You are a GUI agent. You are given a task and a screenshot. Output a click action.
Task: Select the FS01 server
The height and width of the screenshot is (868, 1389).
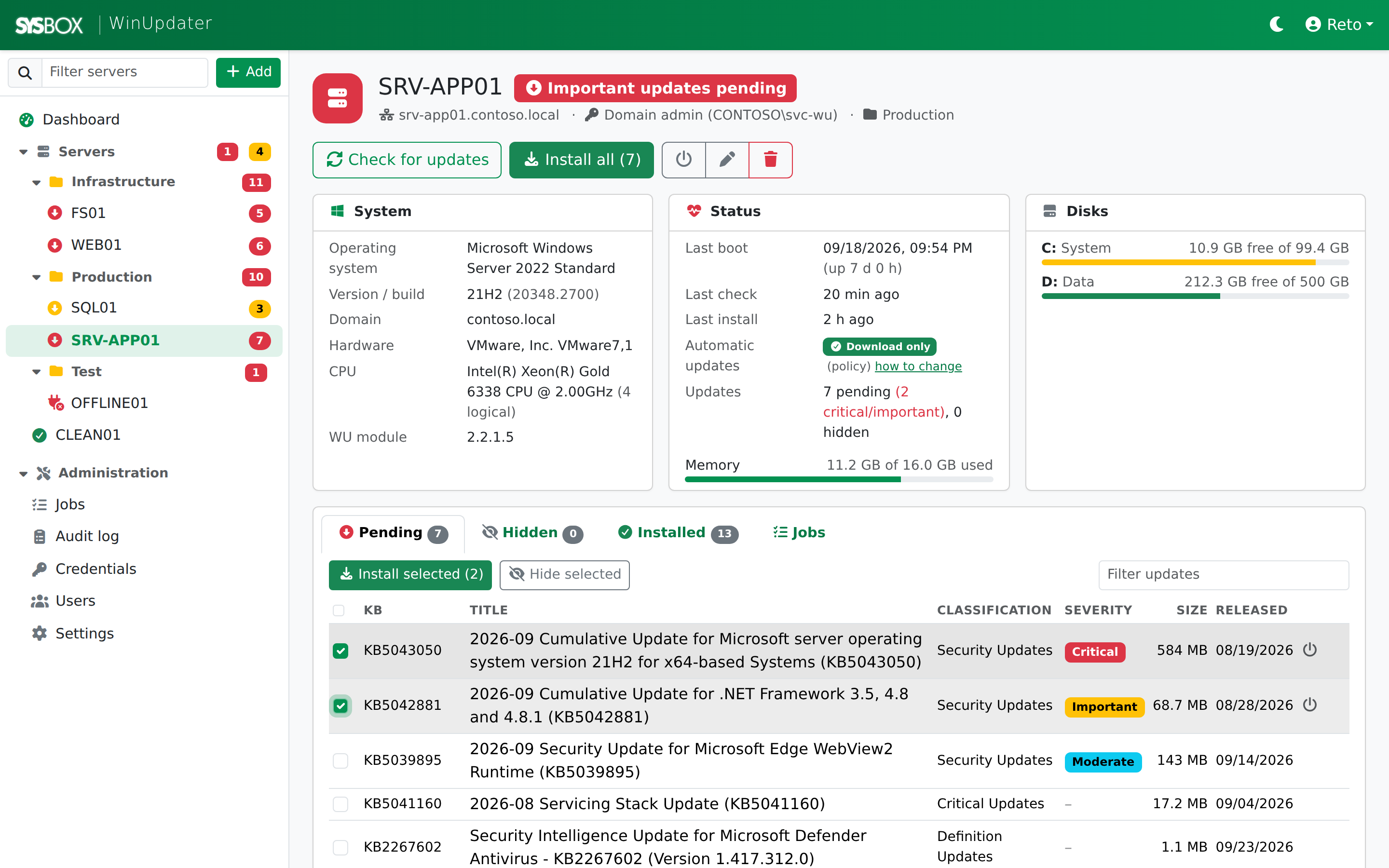(x=144, y=213)
